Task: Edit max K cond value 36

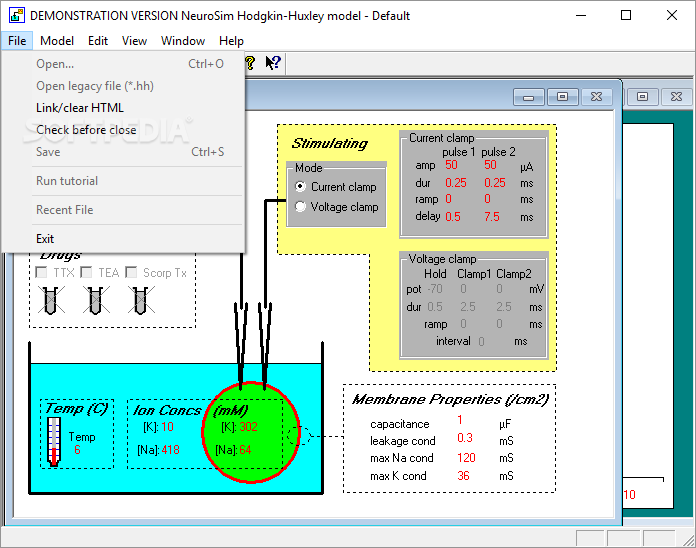Action: pyautogui.click(x=463, y=476)
